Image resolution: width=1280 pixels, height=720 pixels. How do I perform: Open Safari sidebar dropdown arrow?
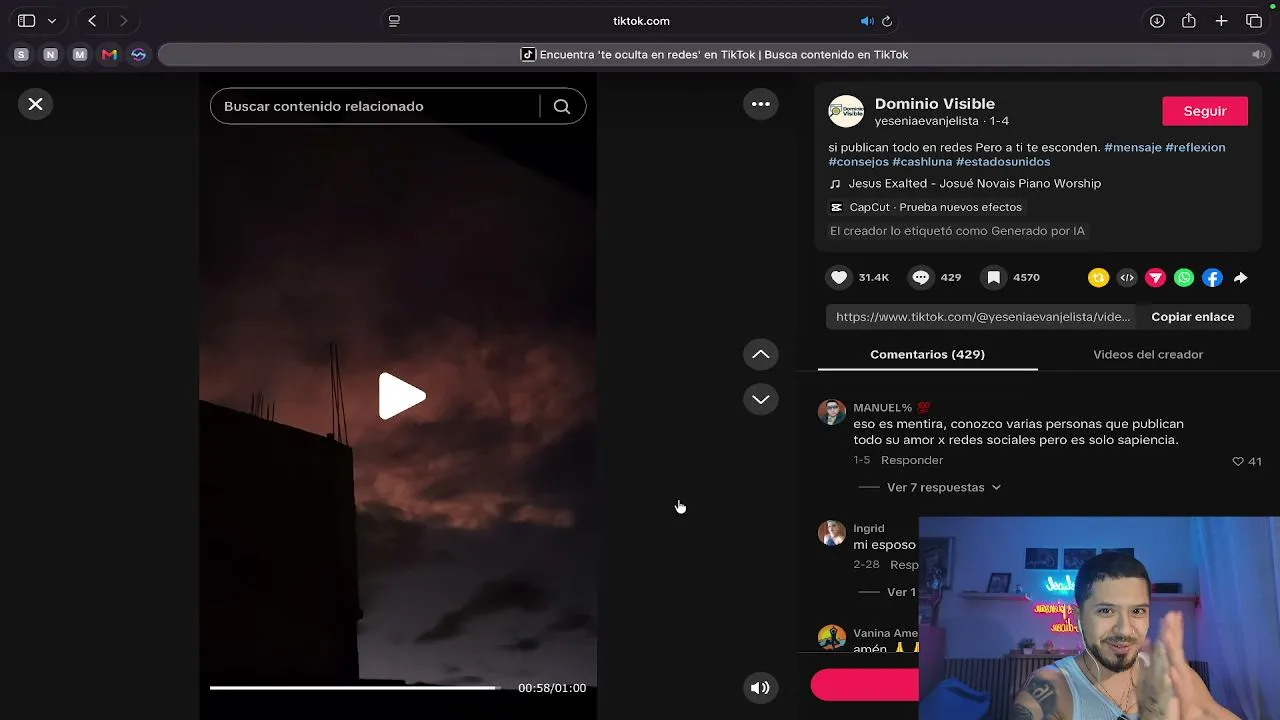52,21
